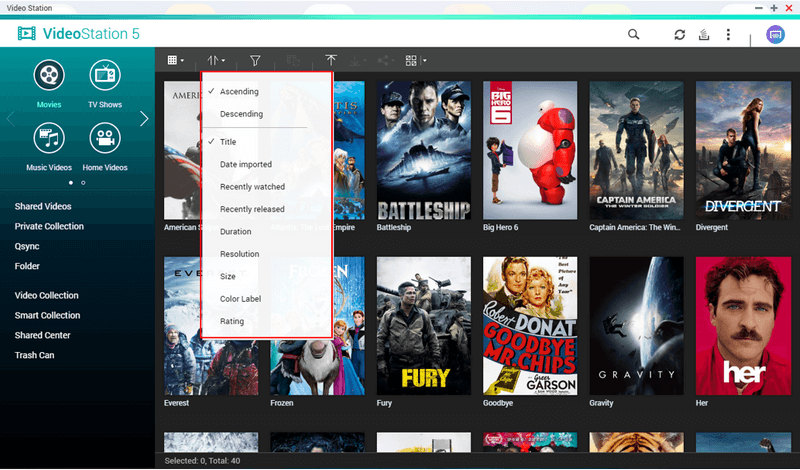Open the sort order dropdown button
This screenshot has height=470, width=800.
(216, 60)
